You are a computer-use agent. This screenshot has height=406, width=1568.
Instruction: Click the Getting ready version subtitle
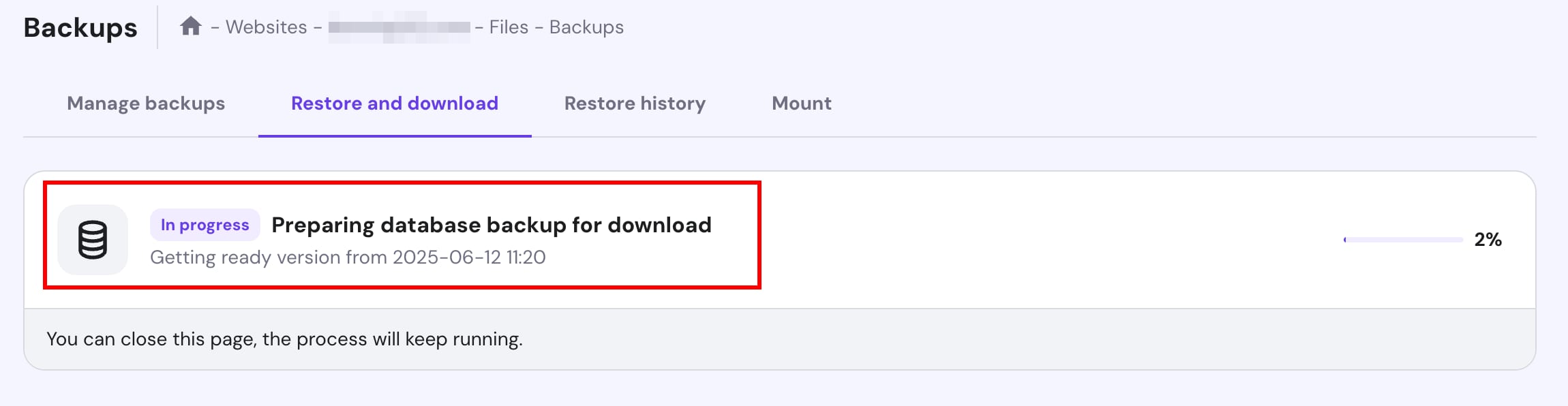[x=269, y=257]
